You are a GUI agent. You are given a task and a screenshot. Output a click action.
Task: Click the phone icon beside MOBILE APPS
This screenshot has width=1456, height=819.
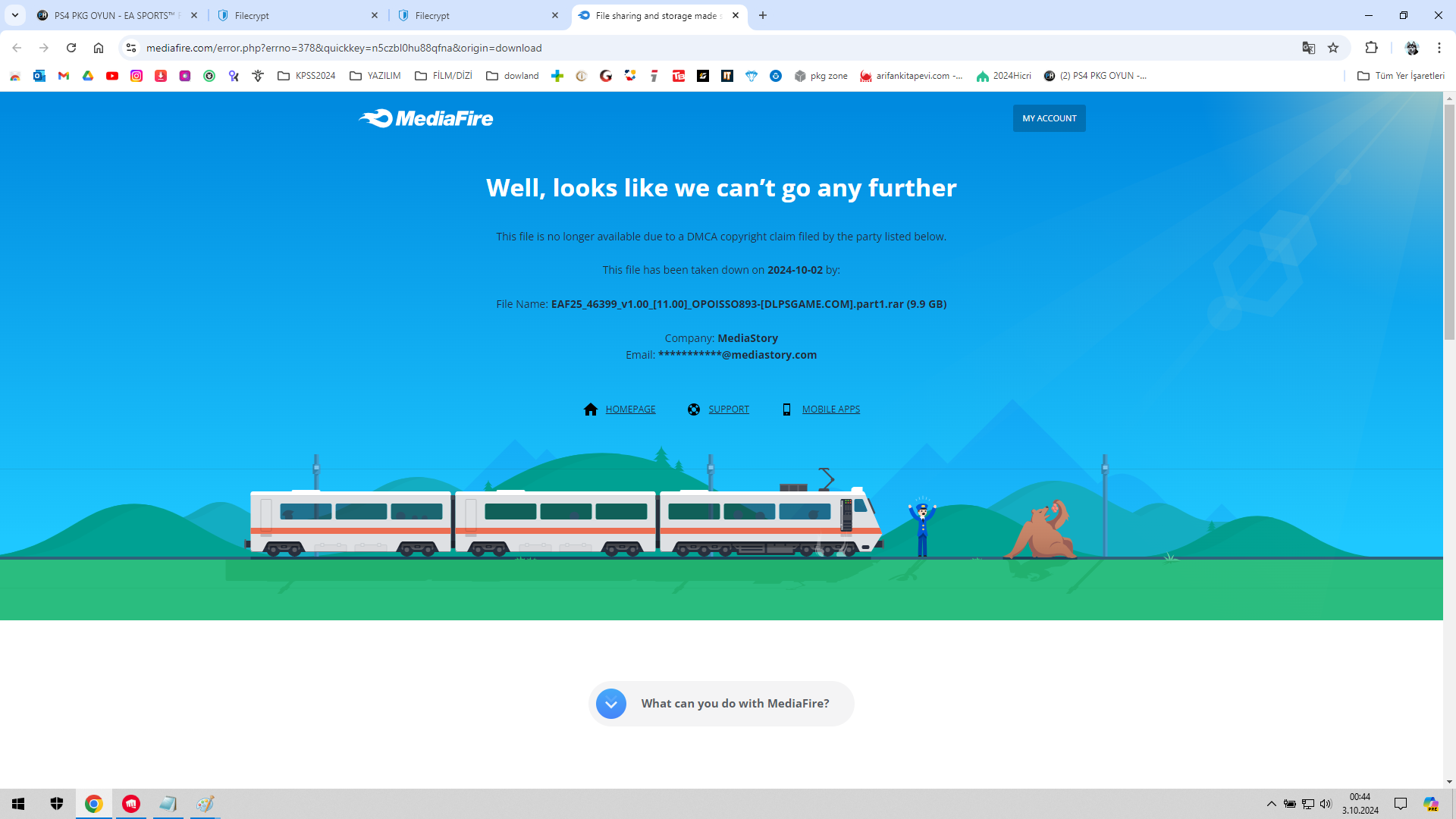(x=786, y=409)
